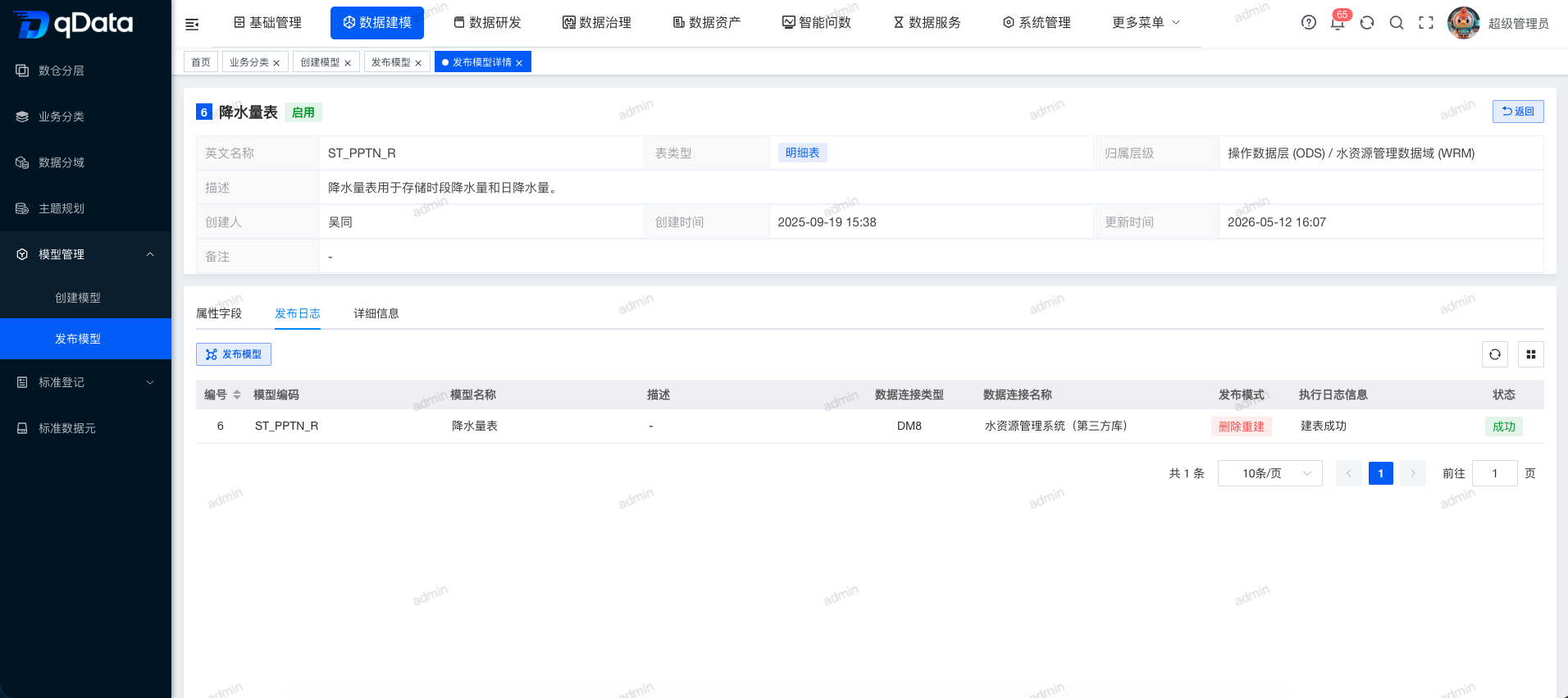The height and width of the screenshot is (698, 1568).
Task: Open the 数据建模 top menu
Action: click(x=377, y=23)
